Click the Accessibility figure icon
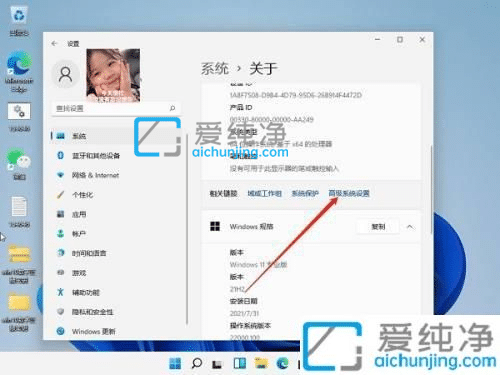This screenshot has height=375, width=500. [60, 292]
